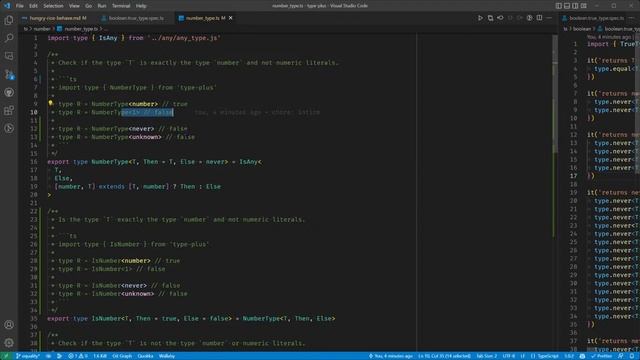The width and height of the screenshot is (640, 360).
Task: Open the Search view in activity bar
Action: (9, 38)
